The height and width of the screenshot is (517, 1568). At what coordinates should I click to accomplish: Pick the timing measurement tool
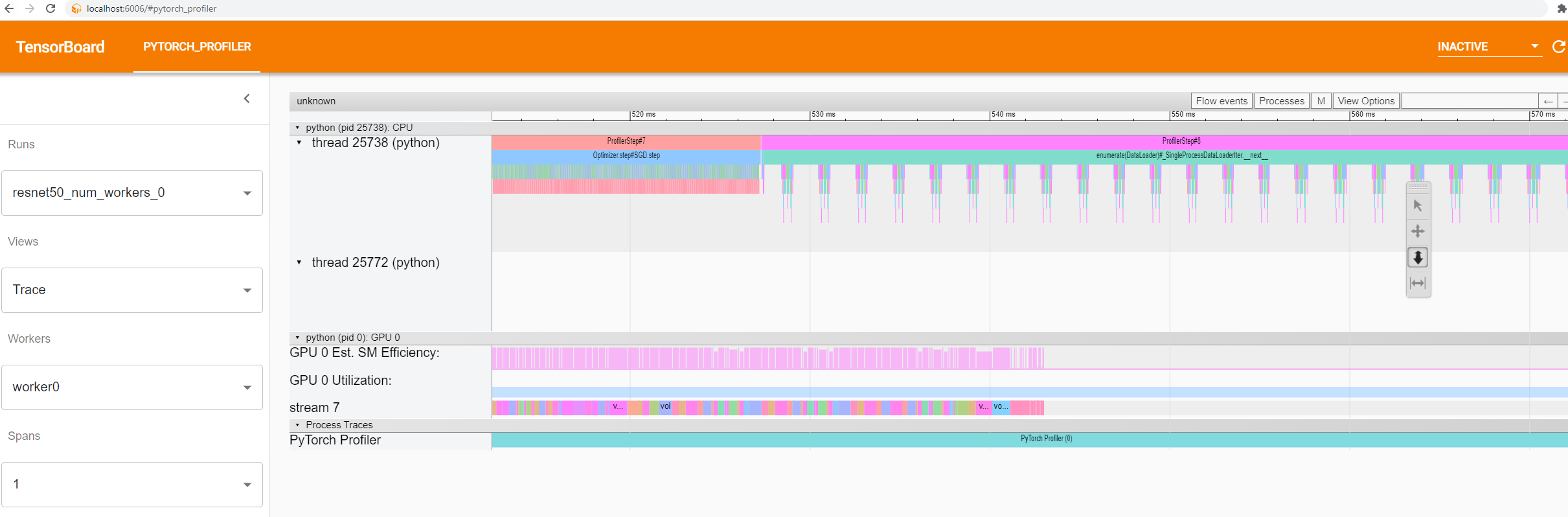[x=1418, y=283]
